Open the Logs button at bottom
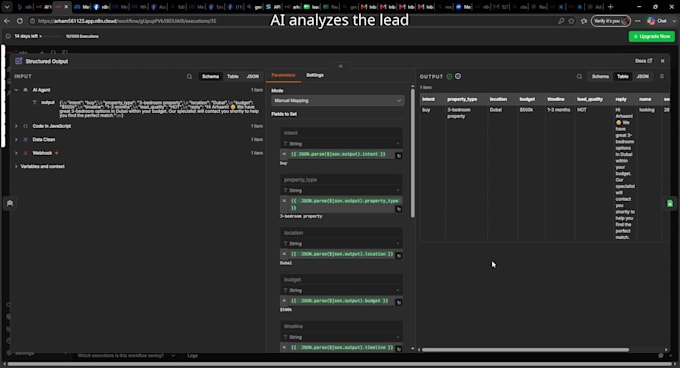This screenshot has width=680, height=368. [x=193, y=356]
